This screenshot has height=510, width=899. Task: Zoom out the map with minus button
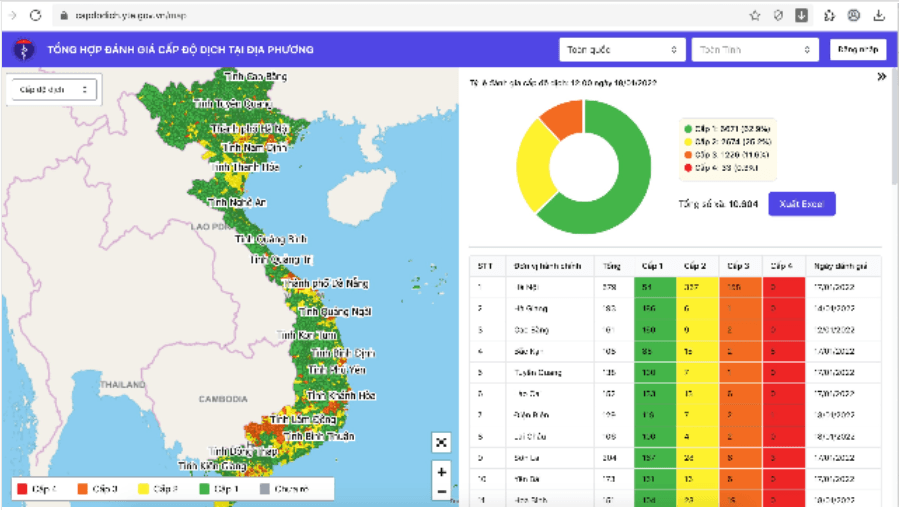point(441,492)
